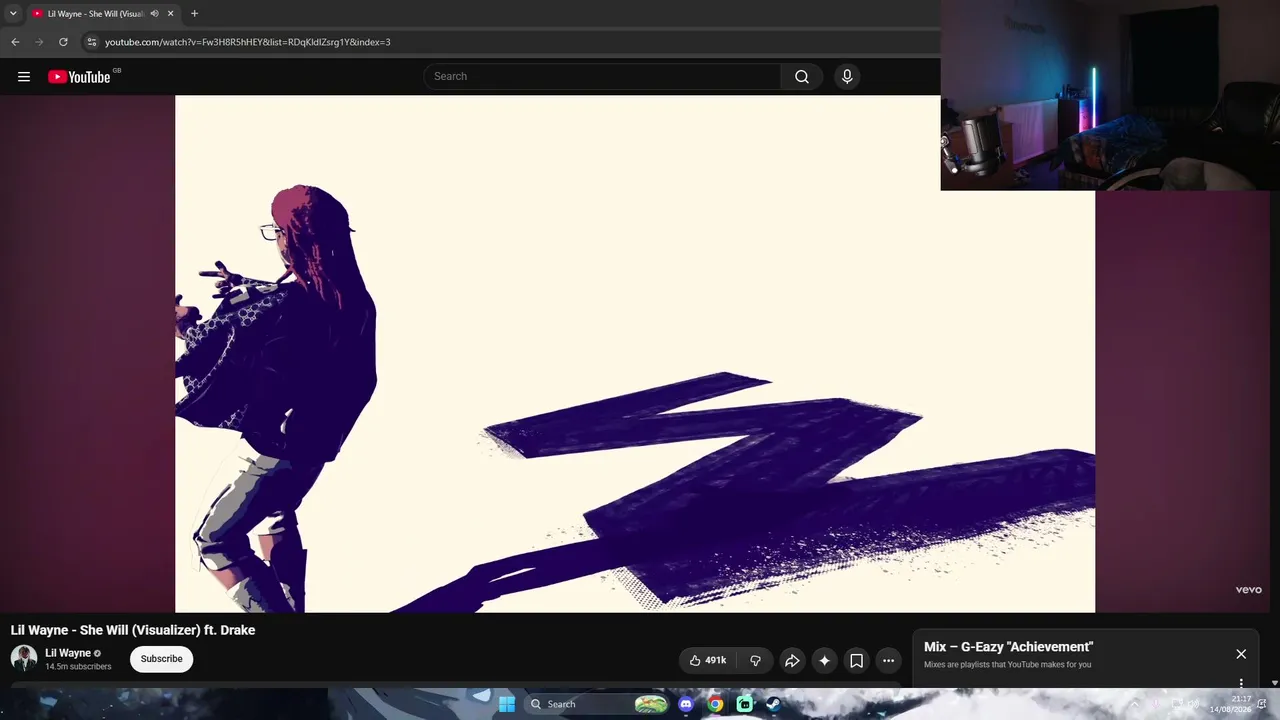Close the Lil Wayne She Will tab
1280x720 pixels.
point(170,14)
